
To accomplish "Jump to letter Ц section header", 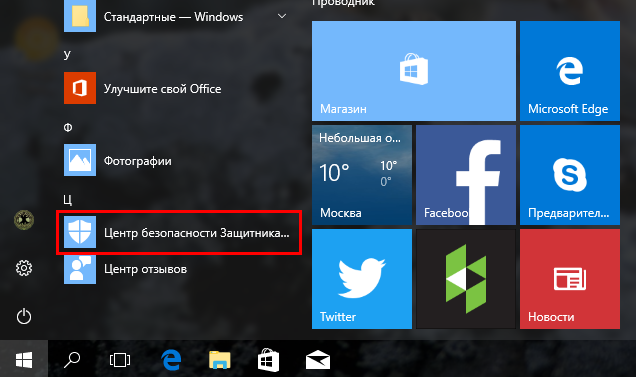I will [x=68, y=199].
